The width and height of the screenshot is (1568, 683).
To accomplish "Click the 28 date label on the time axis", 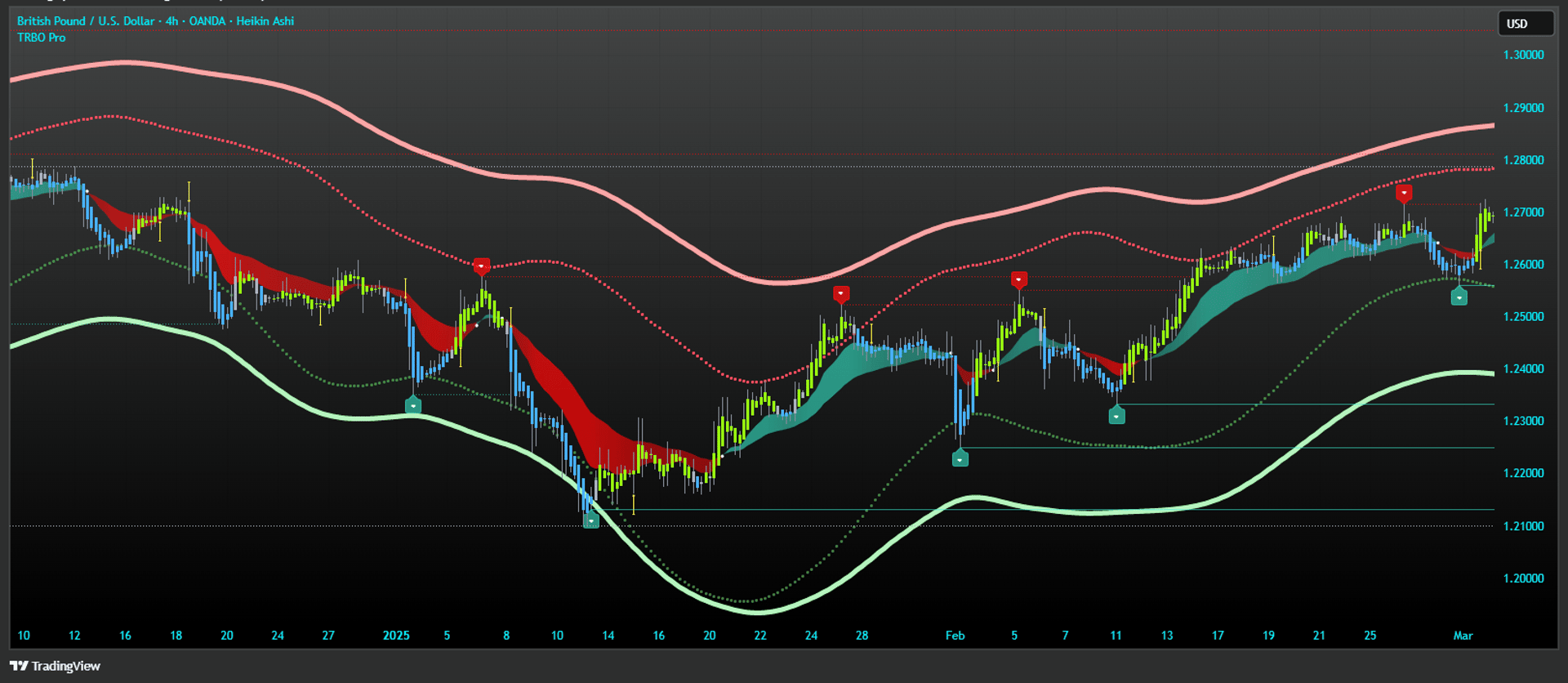I will point(862,636).
